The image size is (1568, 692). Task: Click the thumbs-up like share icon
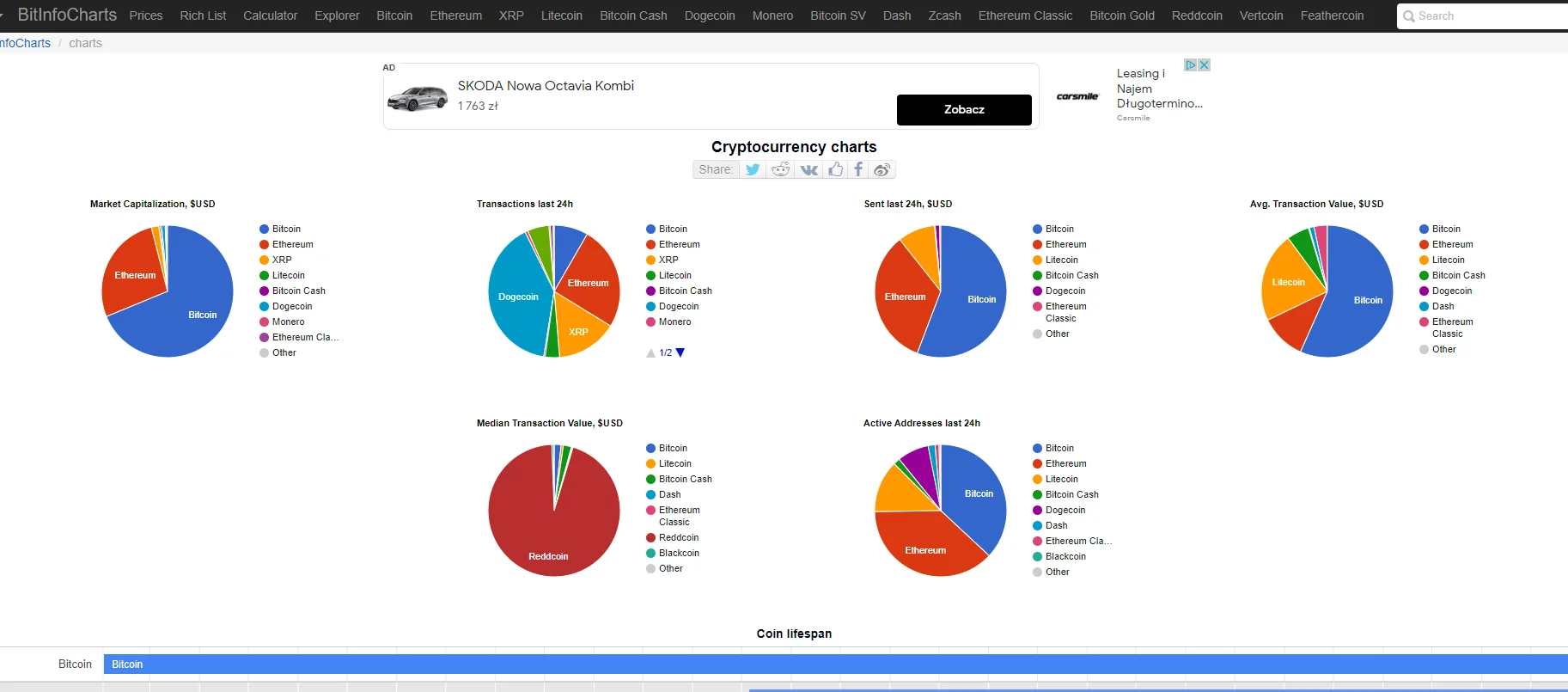835,169
